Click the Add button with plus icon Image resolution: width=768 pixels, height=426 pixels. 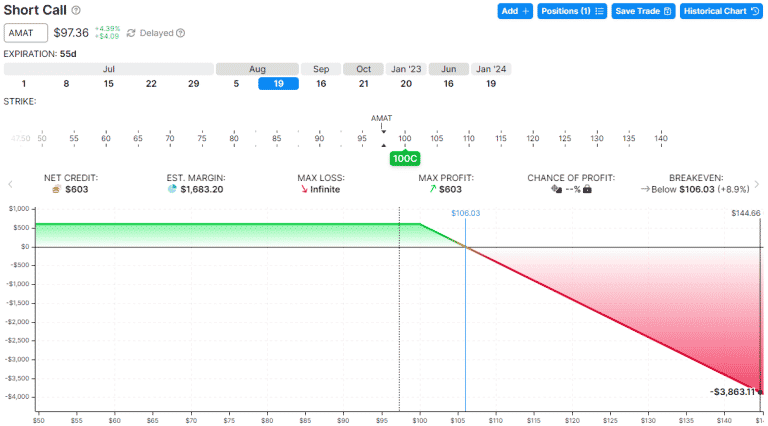coord(515,11)
